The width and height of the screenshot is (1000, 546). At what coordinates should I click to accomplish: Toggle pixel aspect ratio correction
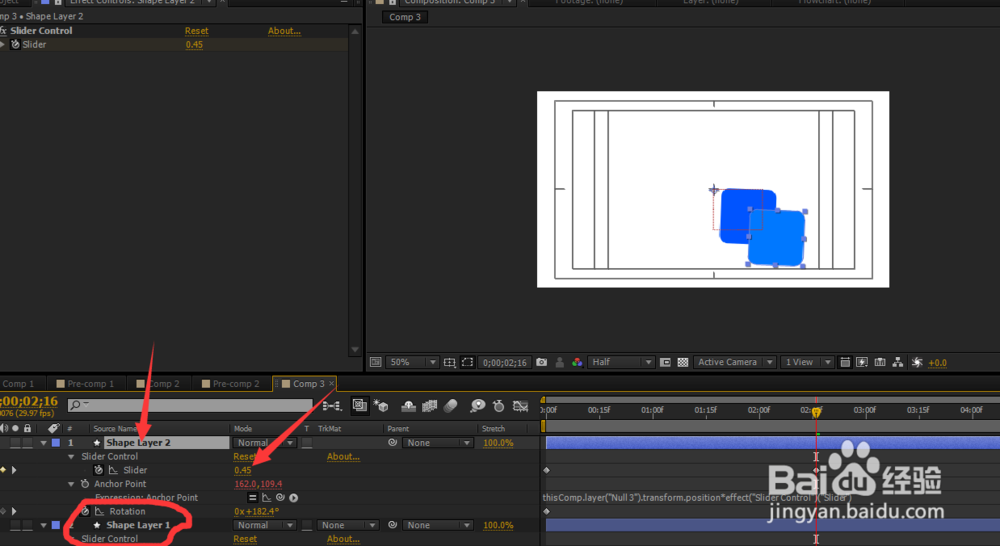[x=844, y=362]
